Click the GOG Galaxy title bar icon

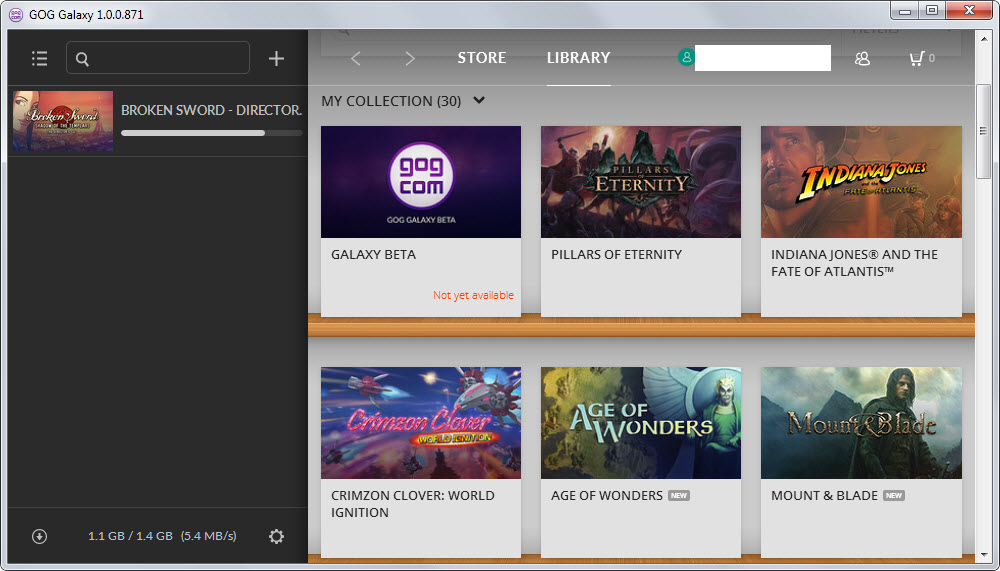16,14
